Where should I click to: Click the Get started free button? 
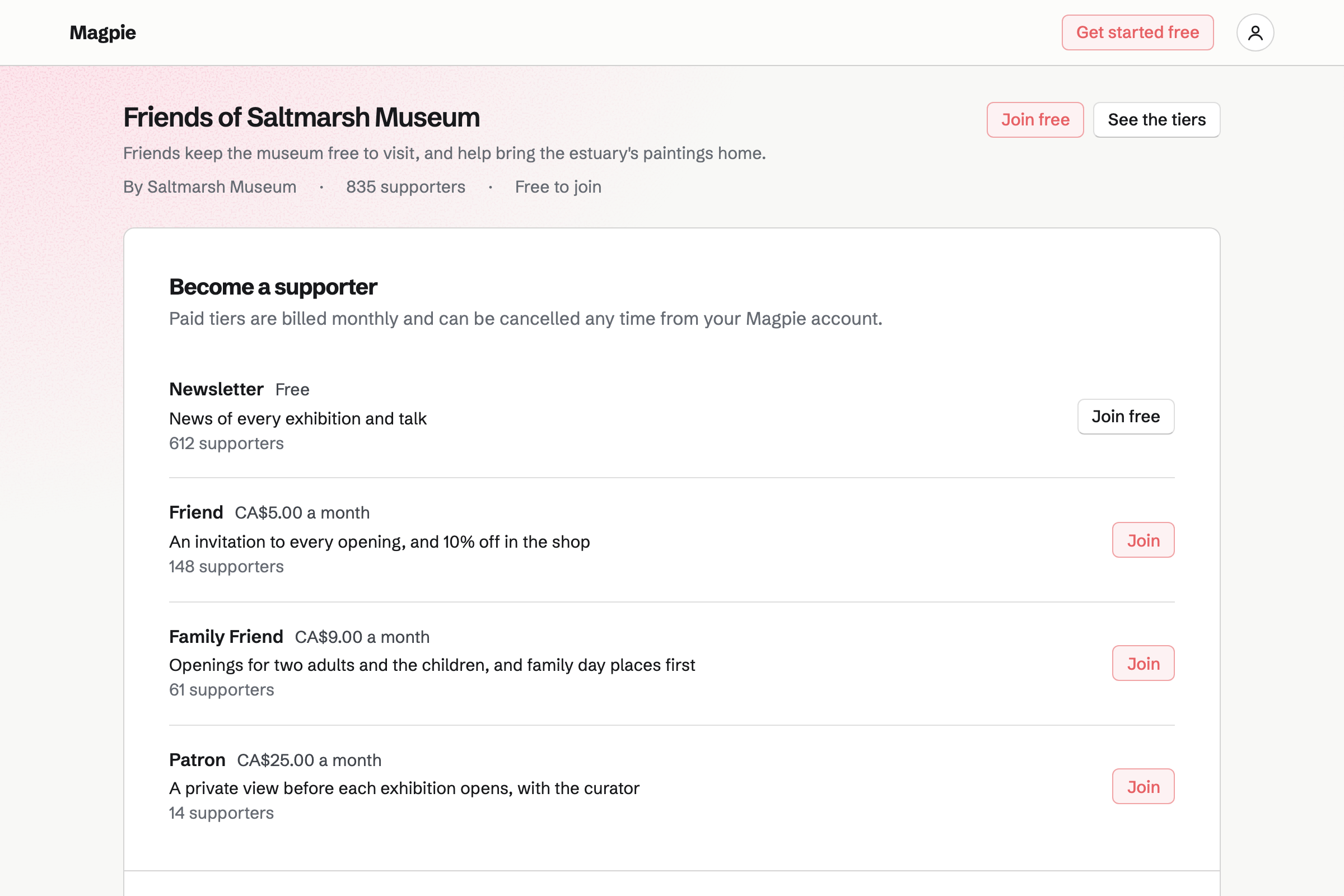click(x=1137, y=32)
